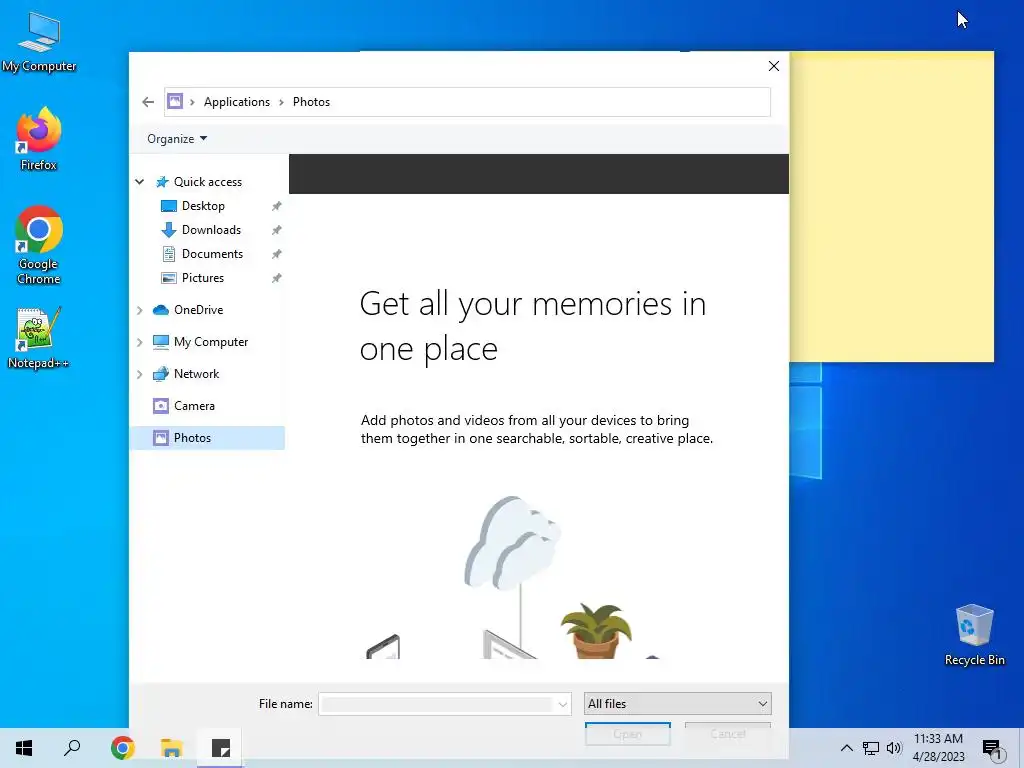The width and height of the screenshot is (1024, 768).
Task: Show hidden system tray icons
Action: click(846, 748)
